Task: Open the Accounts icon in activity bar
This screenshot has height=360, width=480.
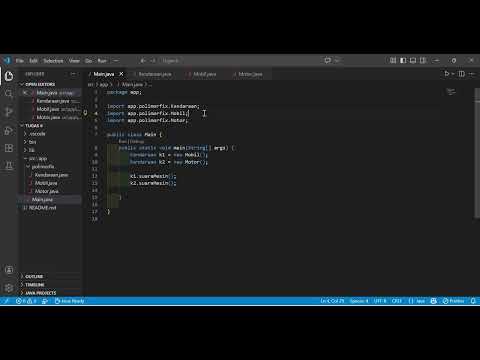Action: coord(9,270)
